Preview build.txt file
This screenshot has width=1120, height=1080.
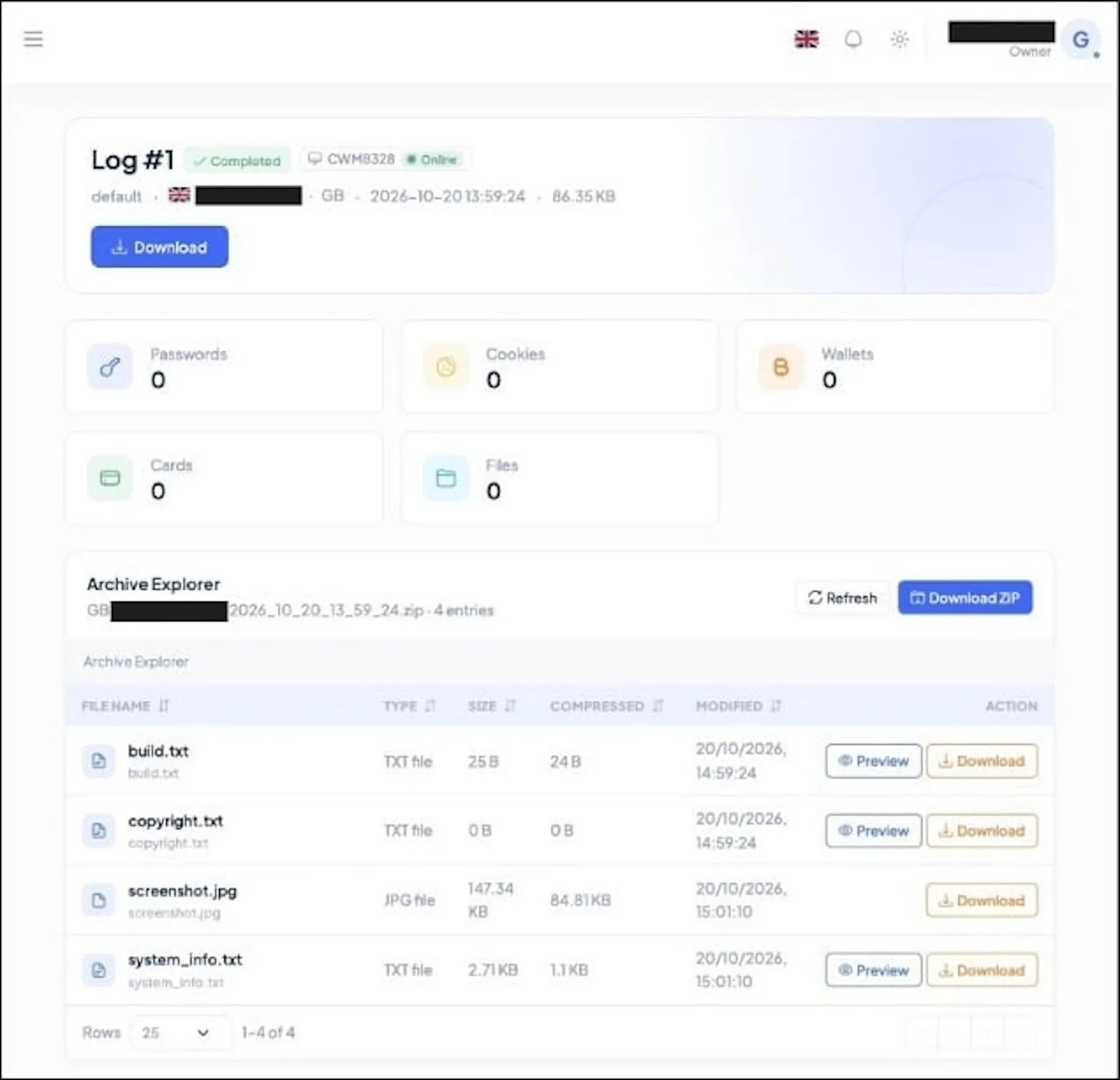click(x=873, y=761)
